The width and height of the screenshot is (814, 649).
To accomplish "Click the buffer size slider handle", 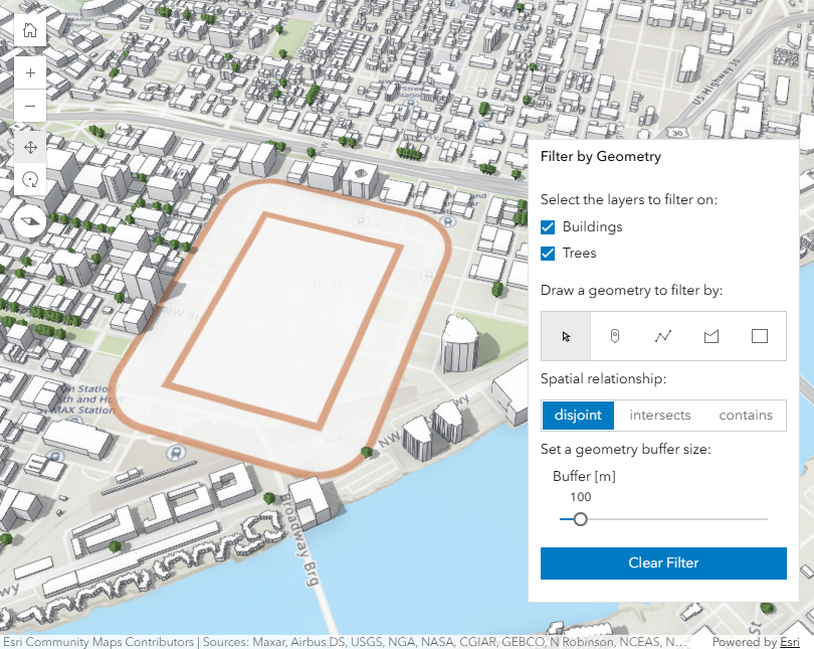I will 579,519.
